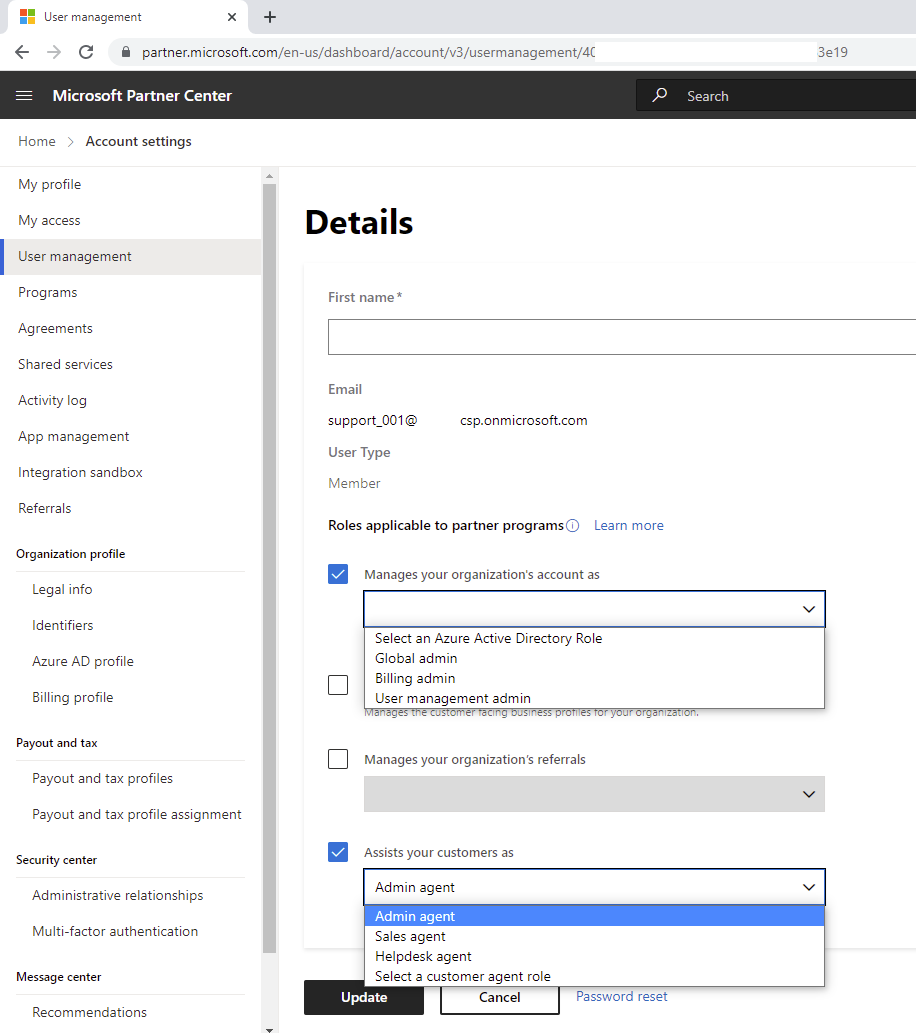Viewport: 916px width, 1033px height.
Task: Click the Update button
Action: (x=364, y=997)
